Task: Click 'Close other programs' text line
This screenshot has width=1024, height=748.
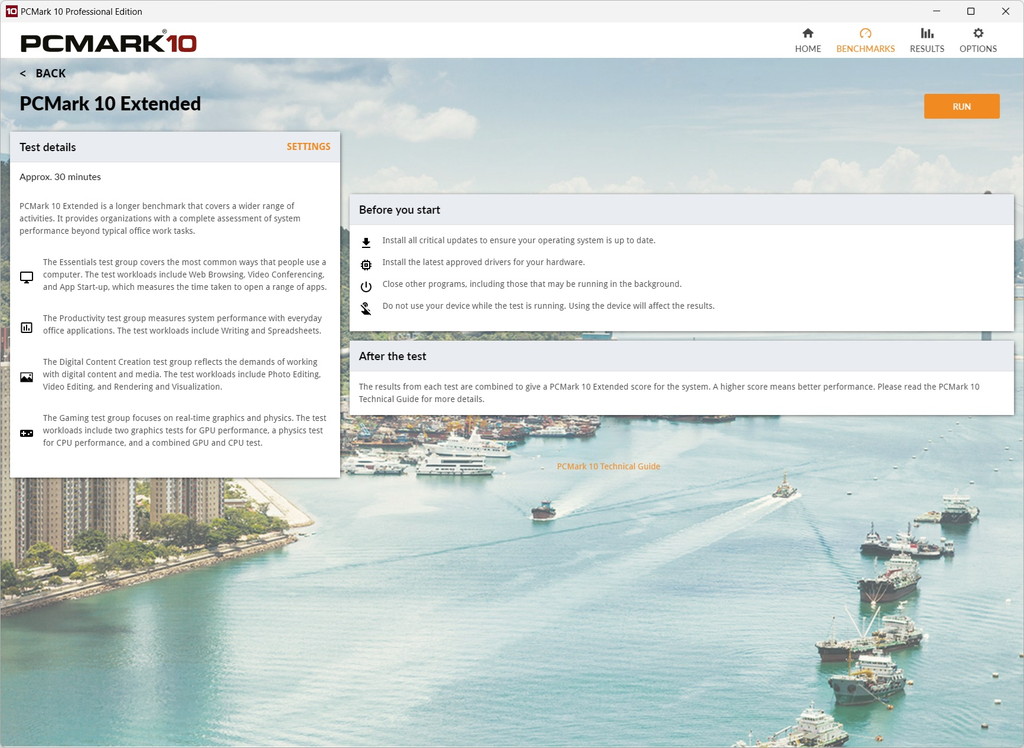Action: point(532,284)
